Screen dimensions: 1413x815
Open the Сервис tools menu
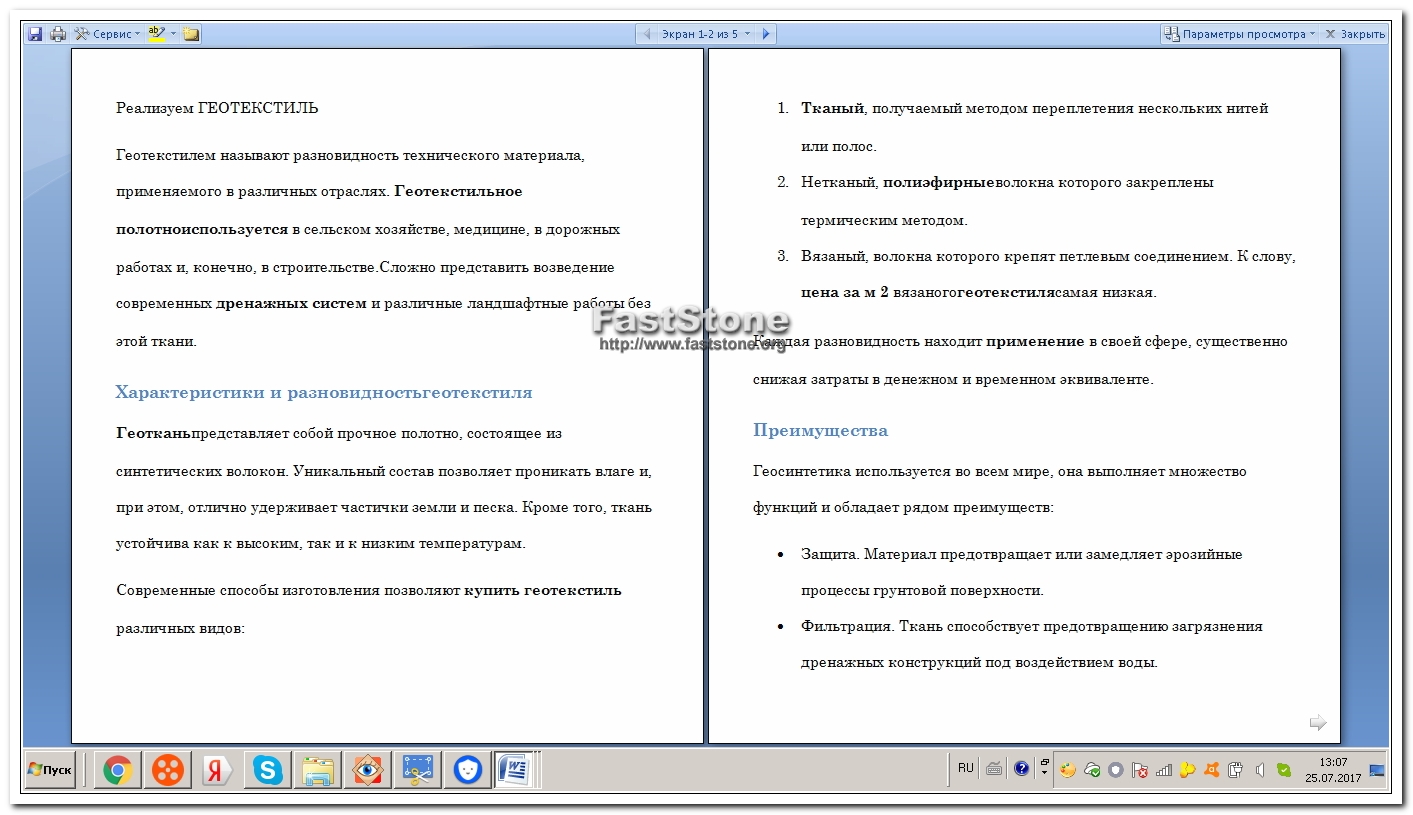tap(106, 34)
